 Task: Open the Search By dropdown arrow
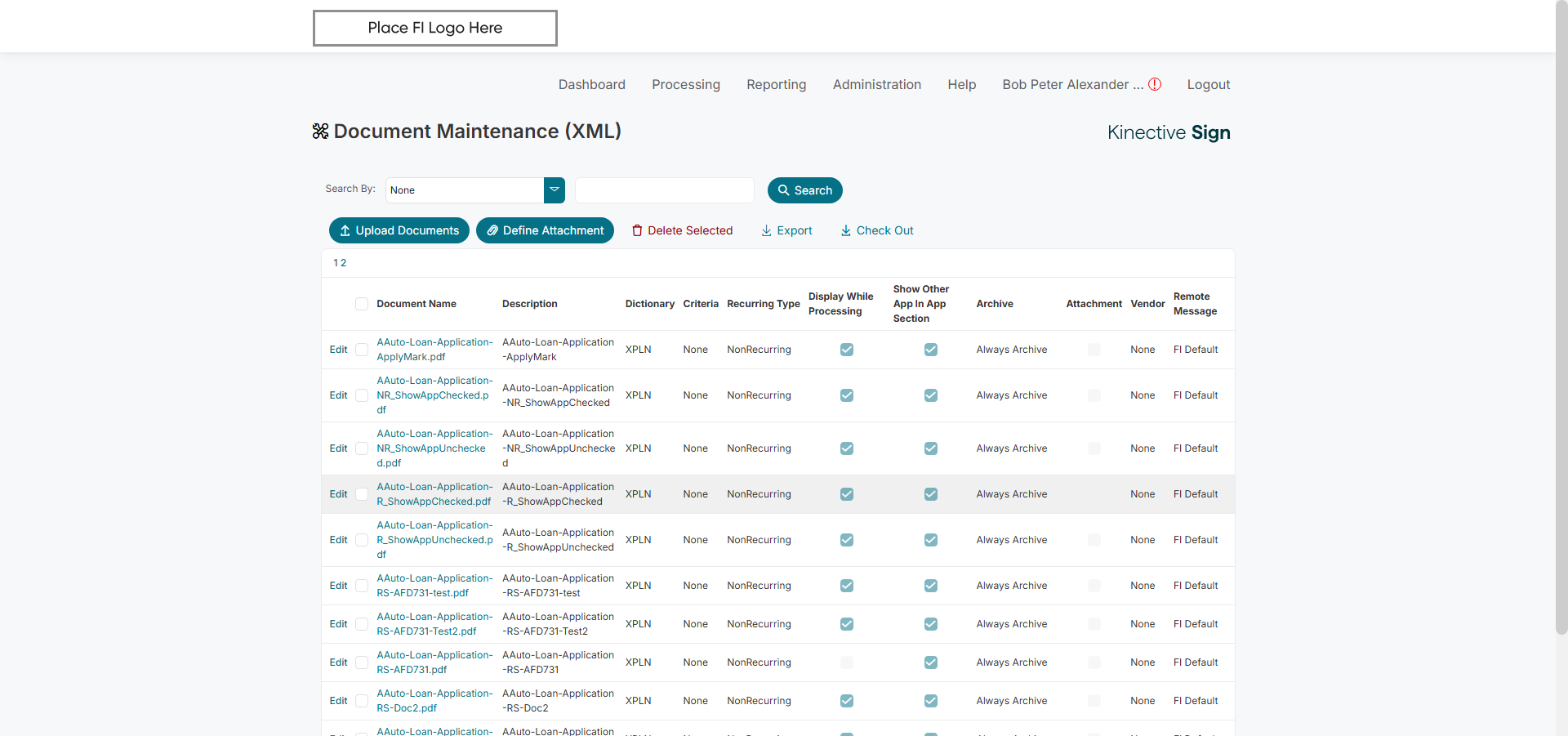pyautogui.click(x=555, y=190)
